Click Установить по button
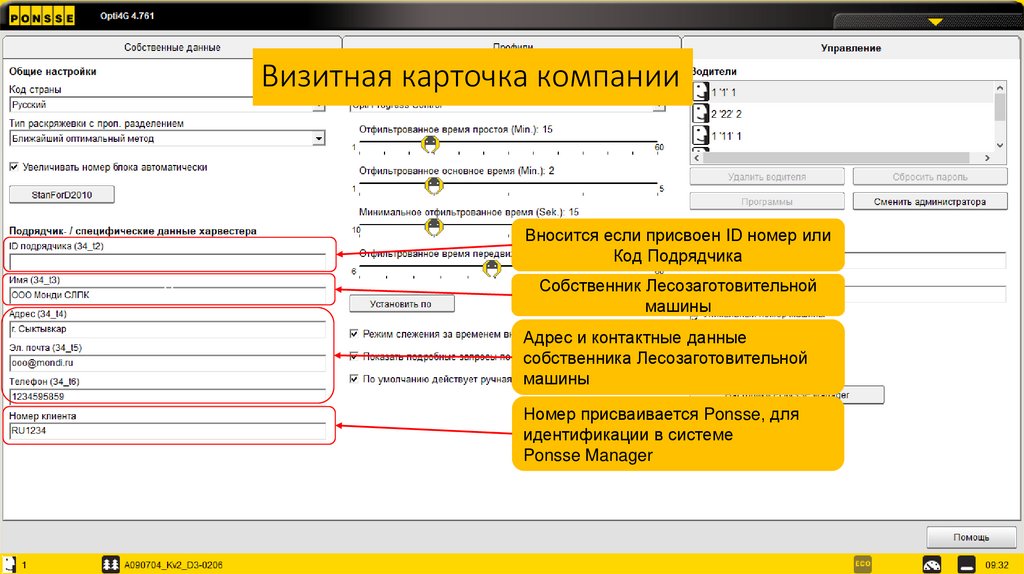Image resolution: width=1024 pixels, height=574 pixels. pos(402,304)
